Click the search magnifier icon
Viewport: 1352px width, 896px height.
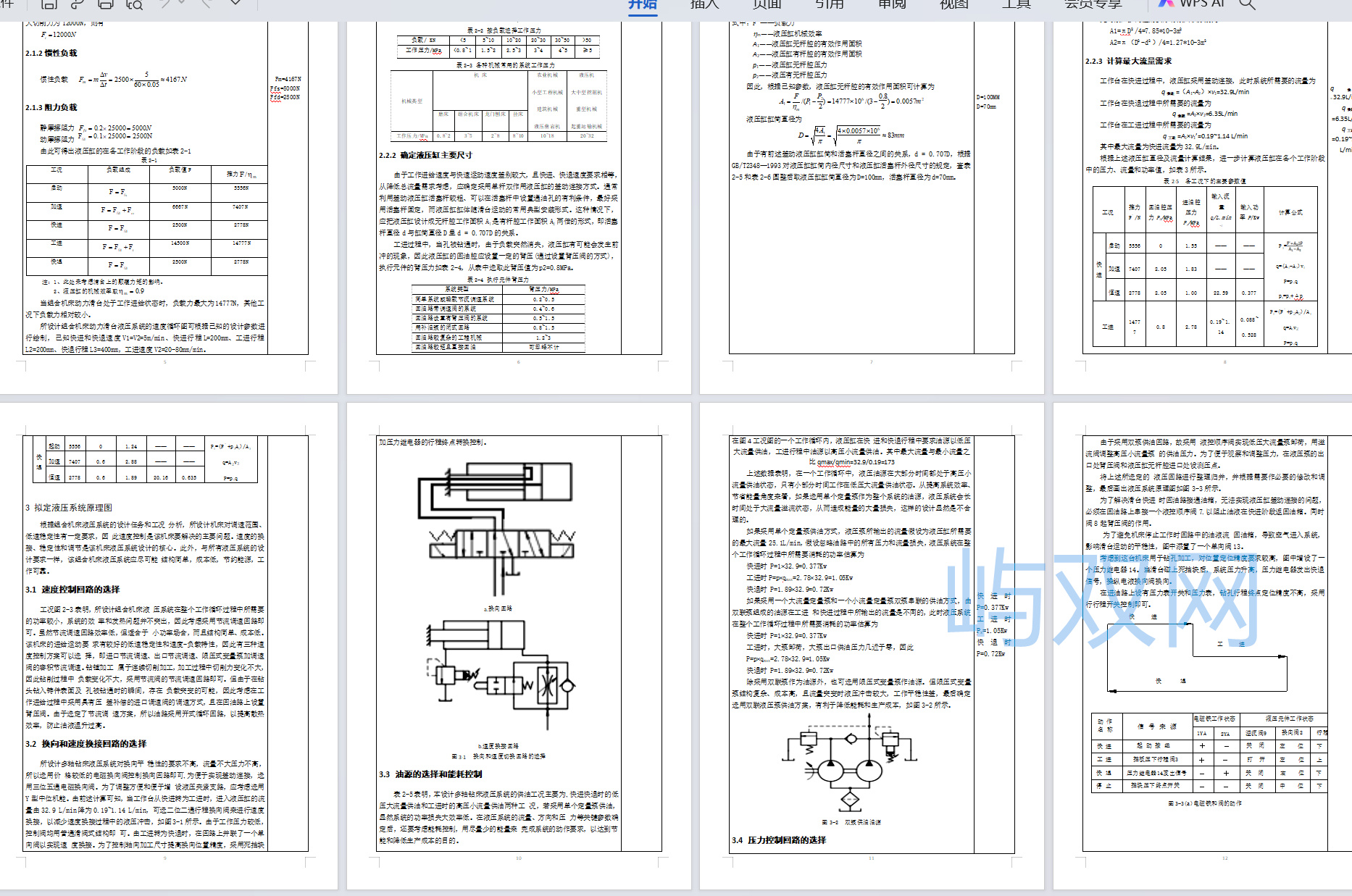(1246, 4)
